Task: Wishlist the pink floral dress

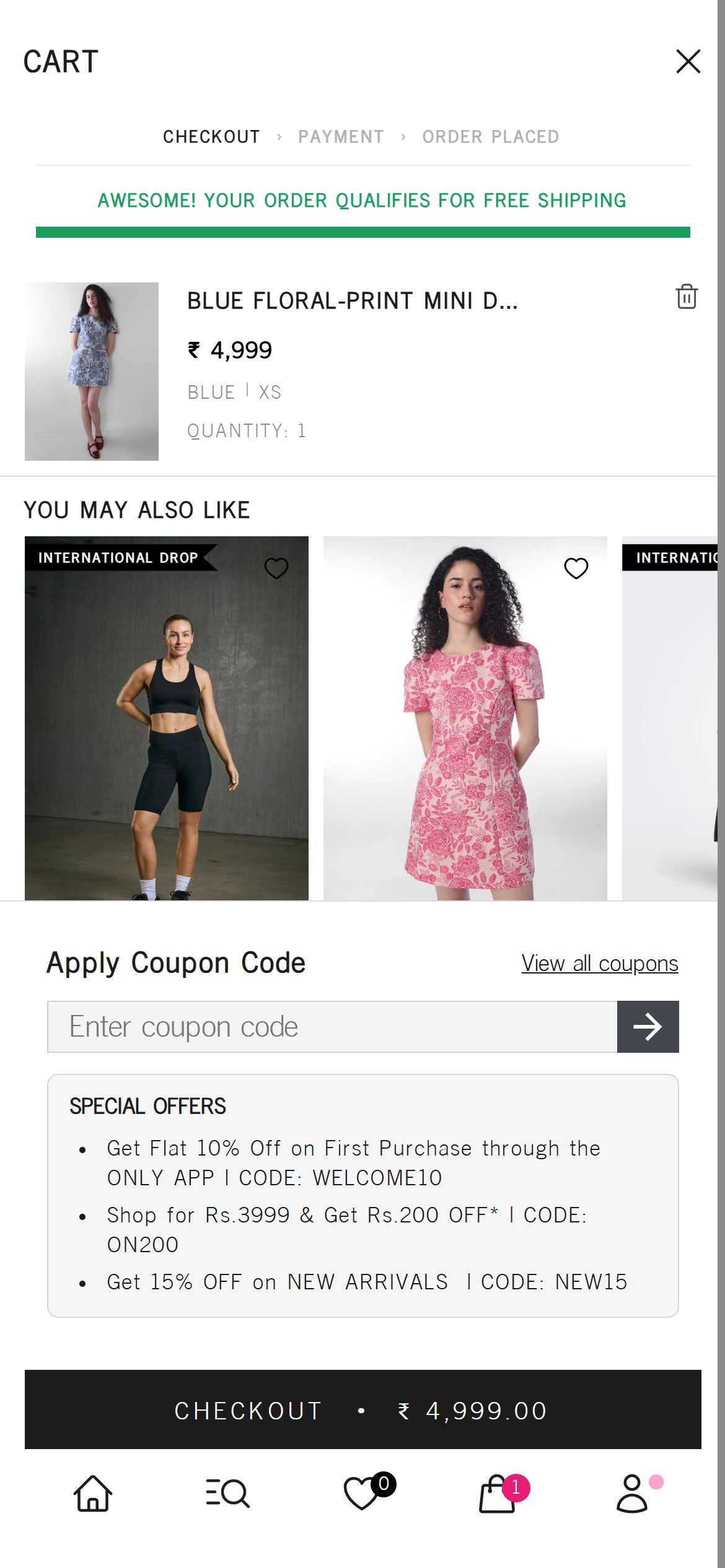Action: (x=576, y=568)
